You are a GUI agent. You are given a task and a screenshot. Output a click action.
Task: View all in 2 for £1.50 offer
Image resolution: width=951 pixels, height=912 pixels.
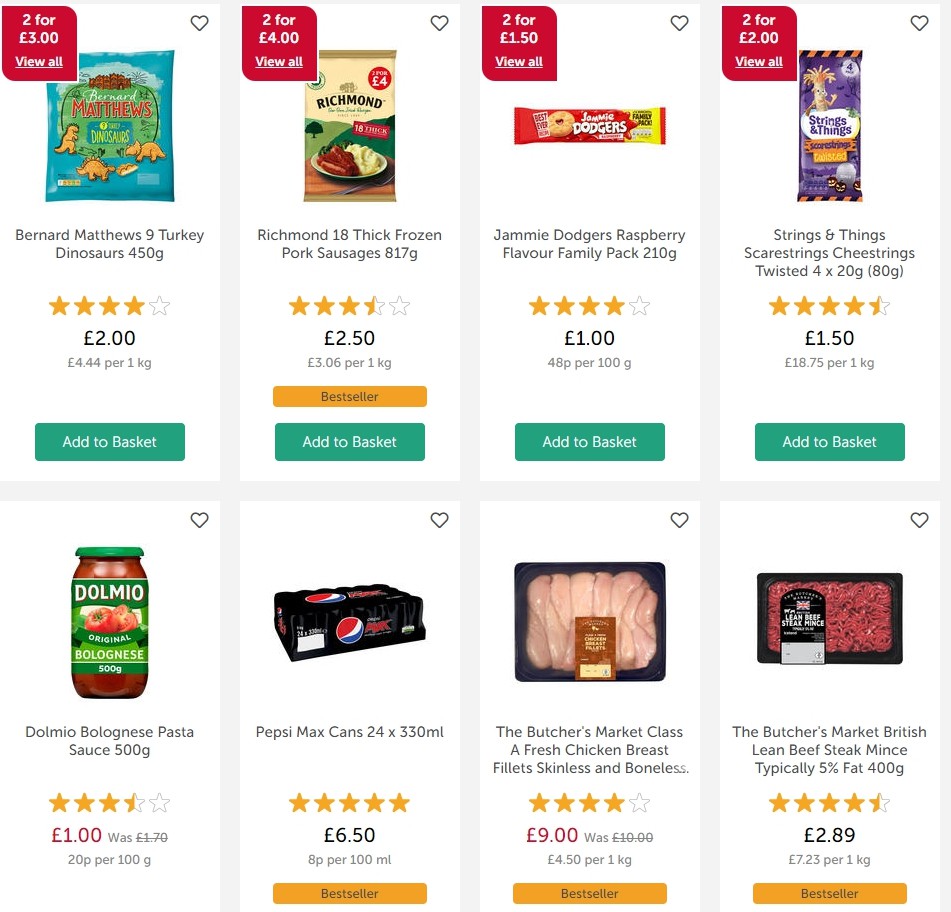pyautogui.click(x=519, y=61)
